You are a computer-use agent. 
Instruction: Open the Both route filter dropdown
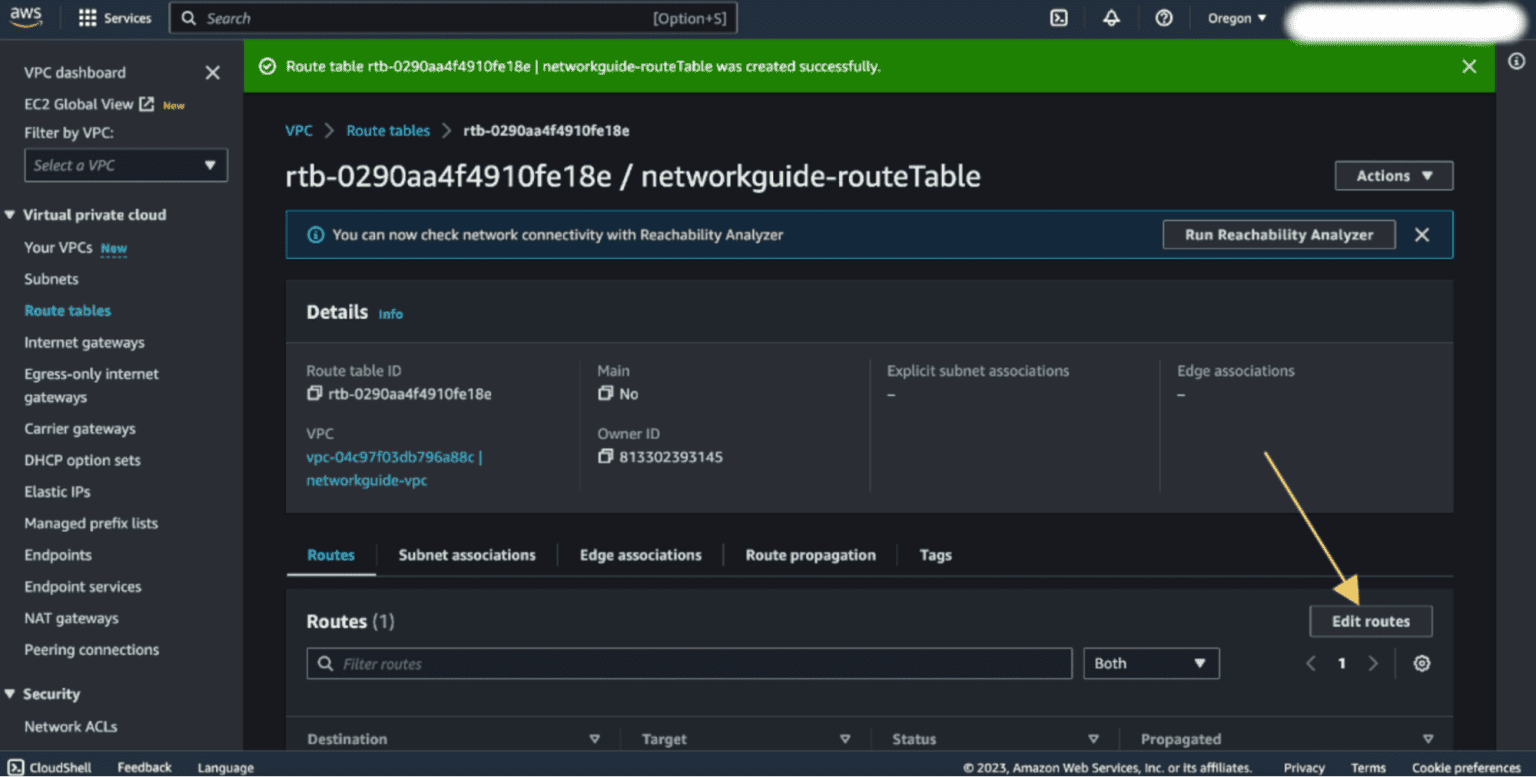point(1150,664)
